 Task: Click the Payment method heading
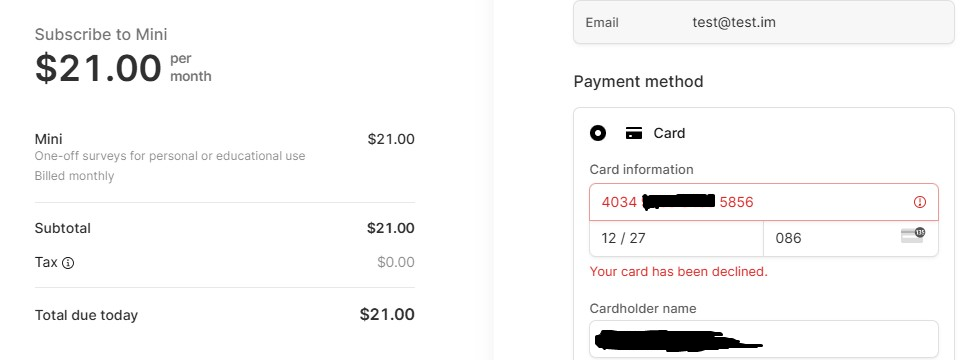pyautogui.click(x=638, y=81)
